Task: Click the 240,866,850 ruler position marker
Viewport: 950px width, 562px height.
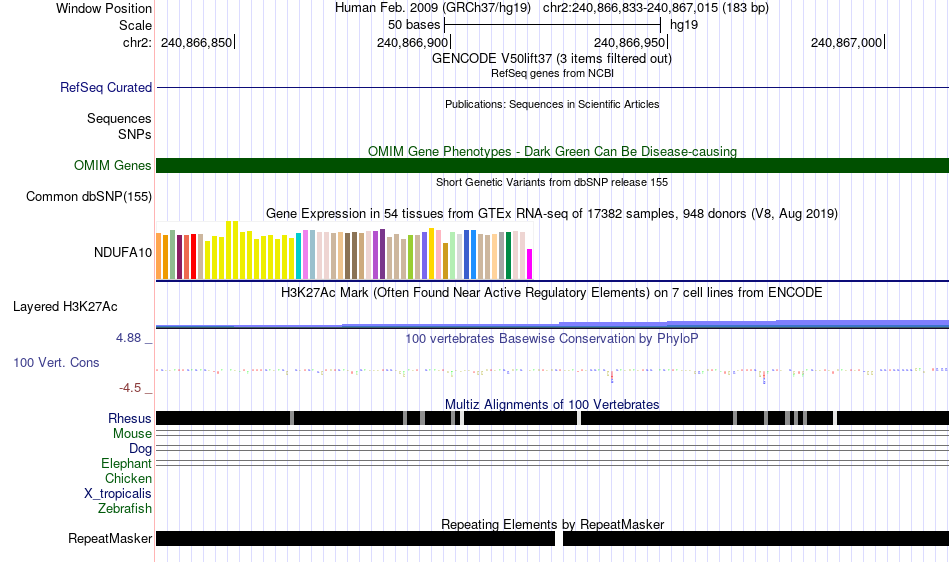Action: pos(198,42)
